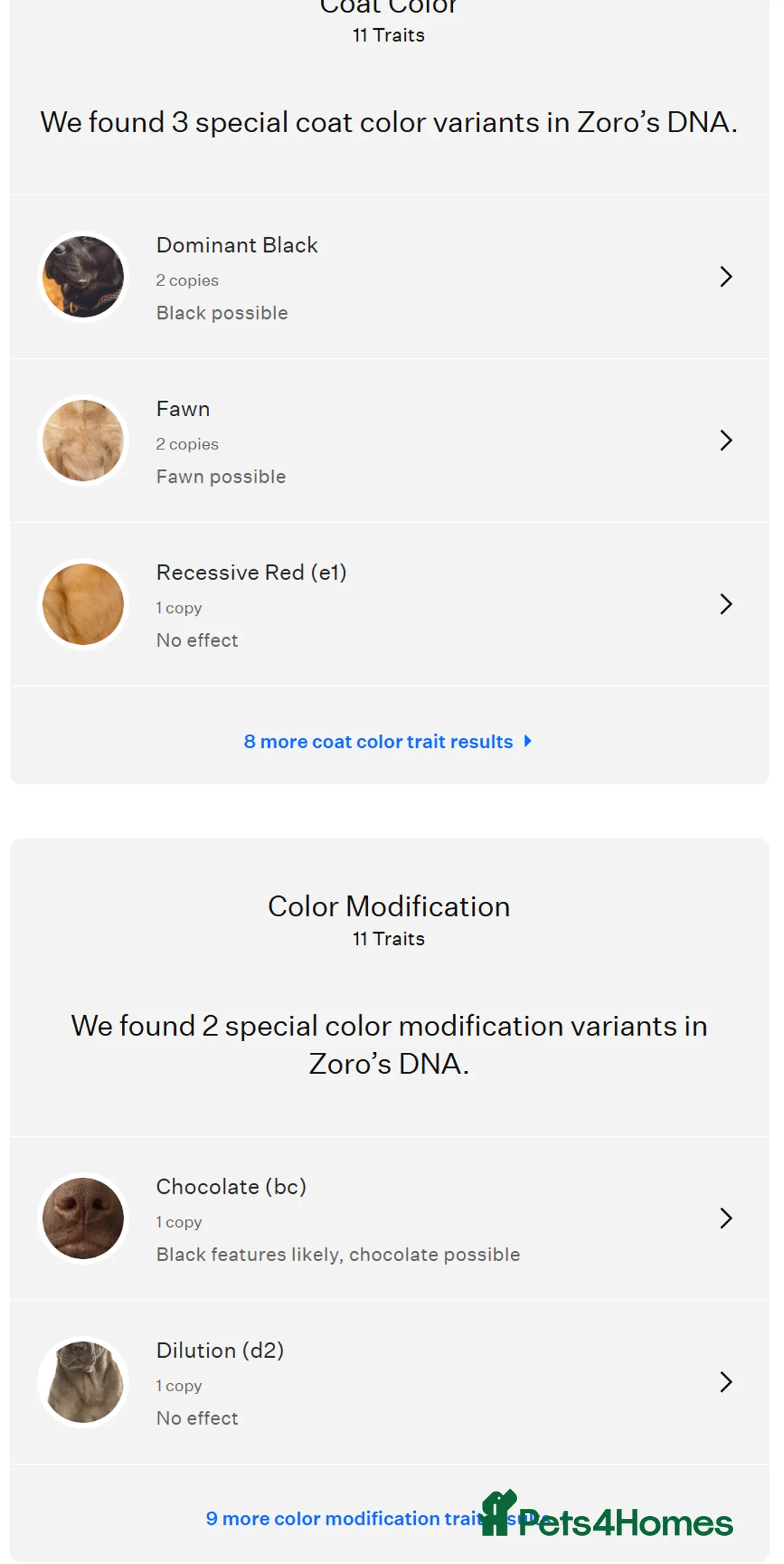Expand the Fawn trait chevron arrow
The height and width of the screenshot is (1564, 784).
(725, 441)
